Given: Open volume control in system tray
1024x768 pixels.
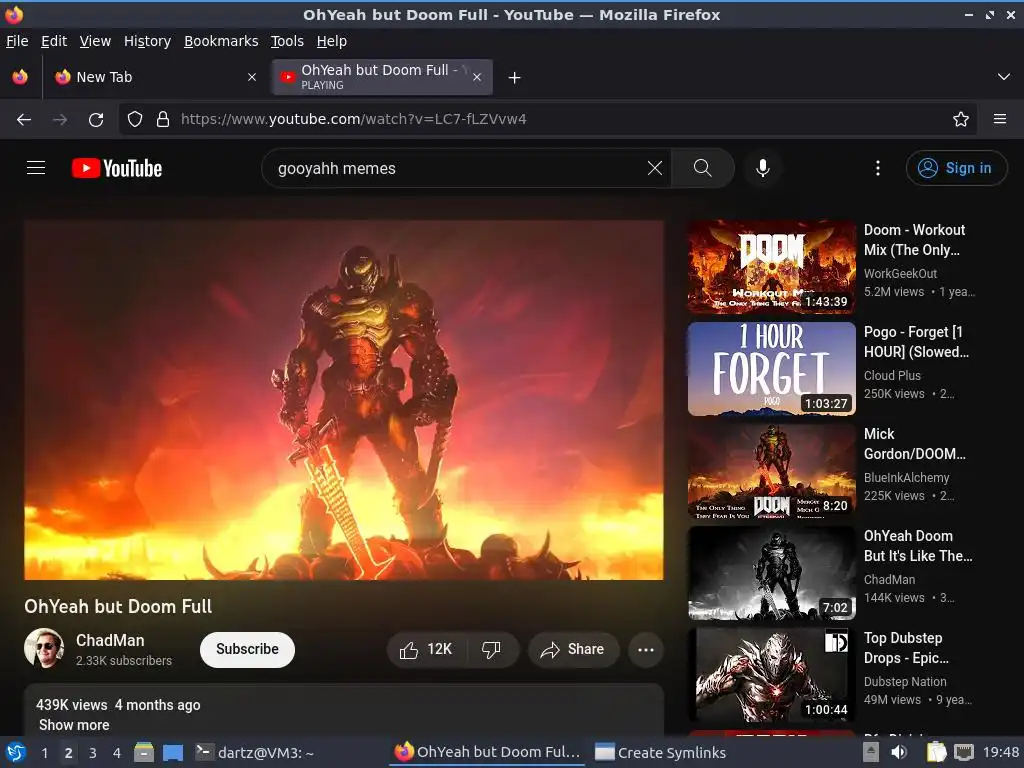Looking at the screenshot, I should (x=899, y=752).
